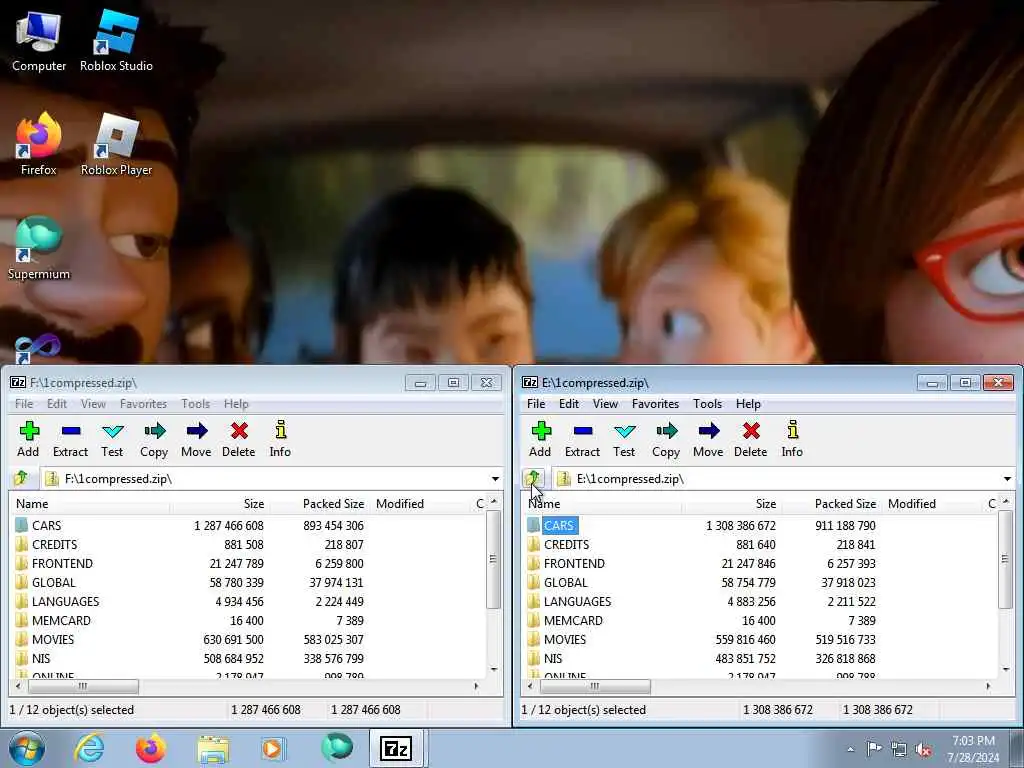Click Windows Start orb
This screenshot has height=768, width=1024.
coord(27,748)
